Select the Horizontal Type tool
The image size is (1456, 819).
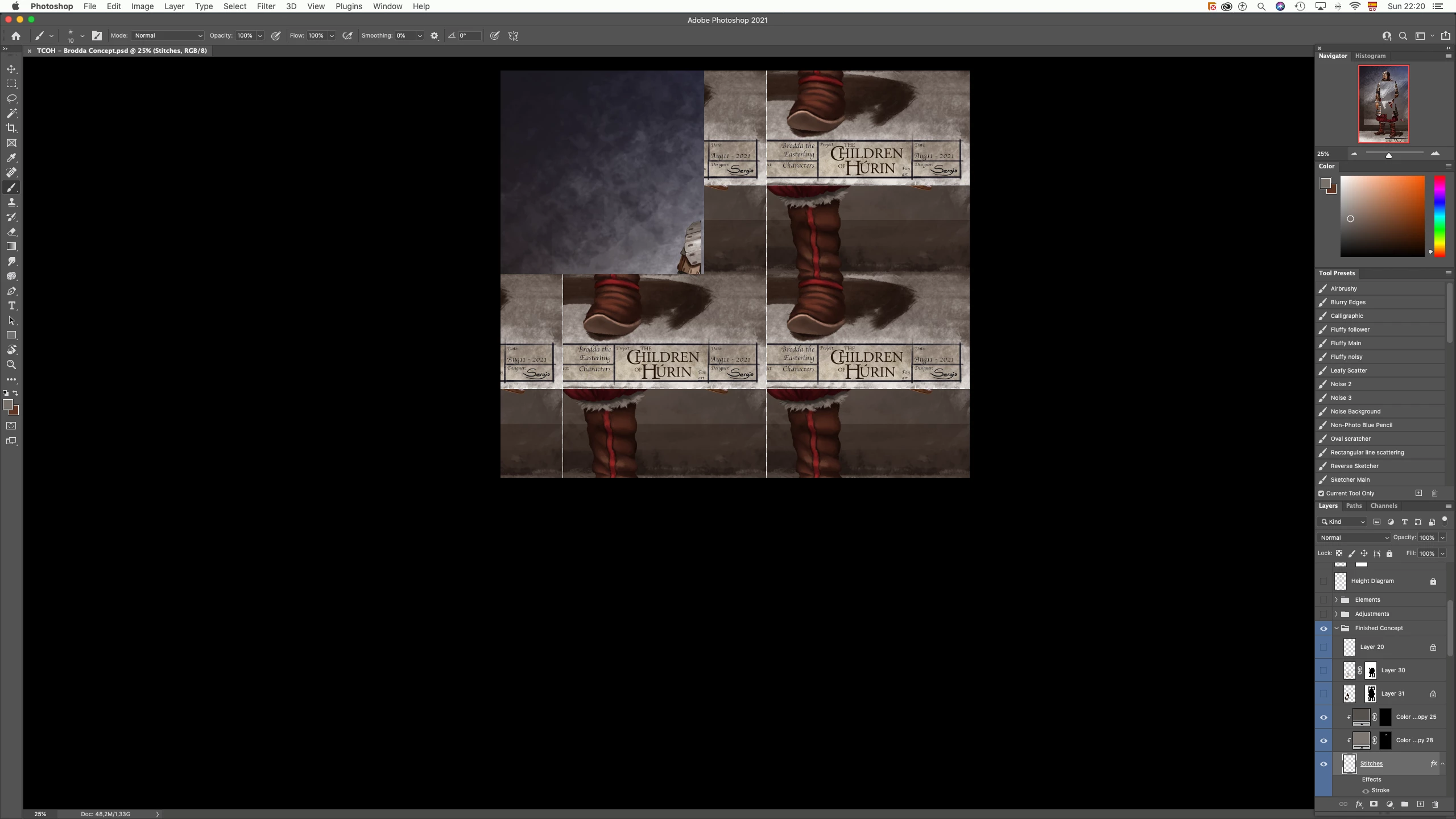[11, 306]
